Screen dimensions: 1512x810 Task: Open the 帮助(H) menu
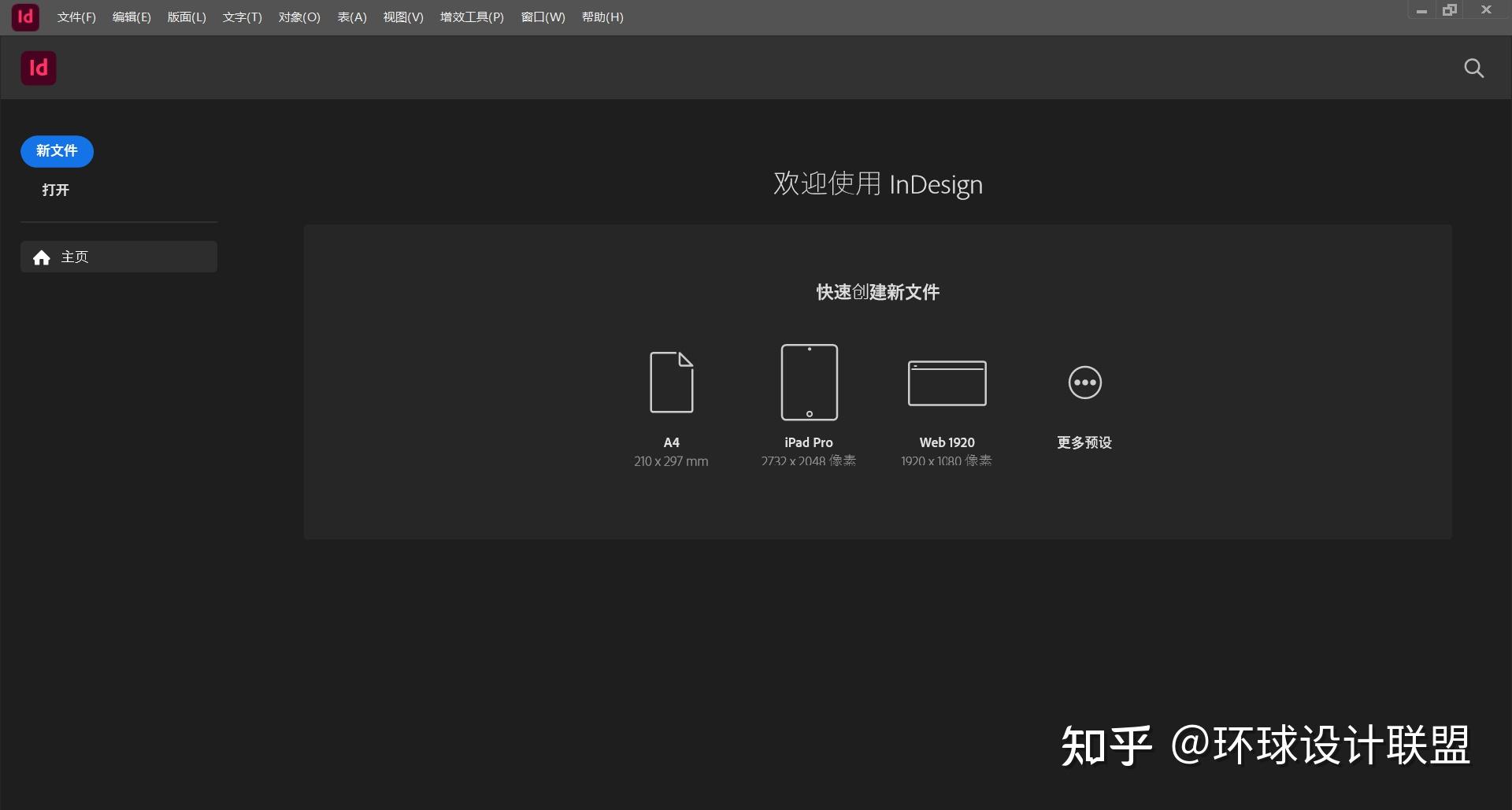click(x=602, y=17)
